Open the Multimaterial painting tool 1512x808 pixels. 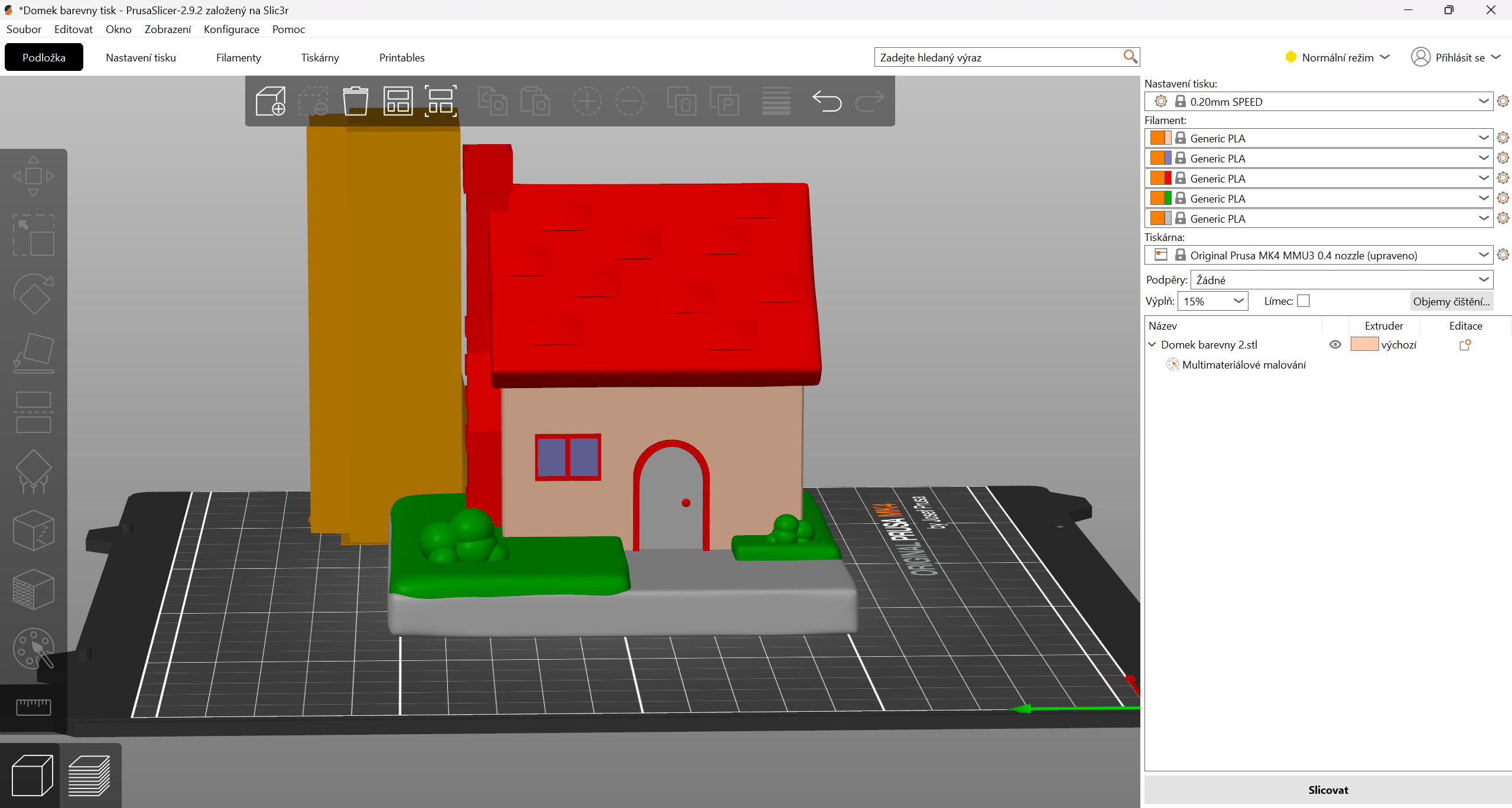click(34, 649)
